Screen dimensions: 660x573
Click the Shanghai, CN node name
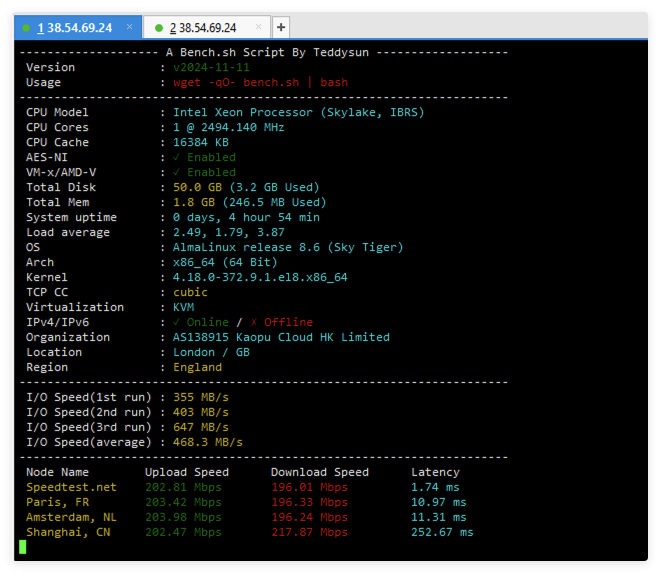pos(68,532)
